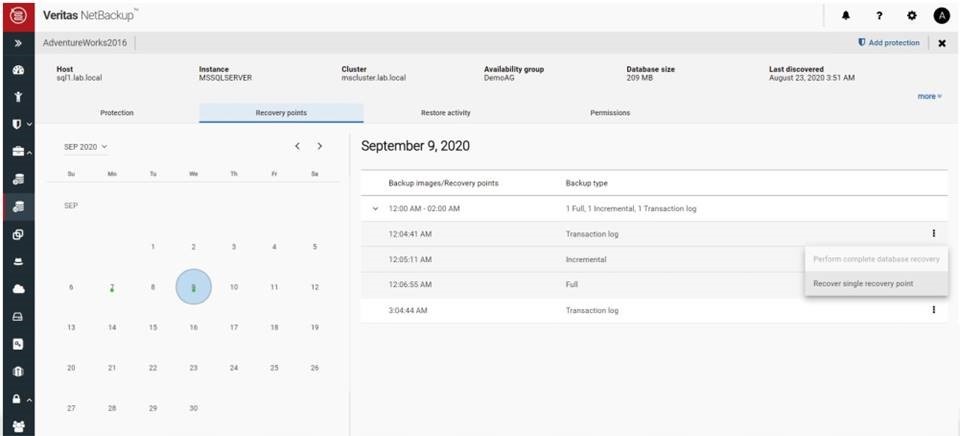Select September 7 on calendar

click(x=112, y=287)
